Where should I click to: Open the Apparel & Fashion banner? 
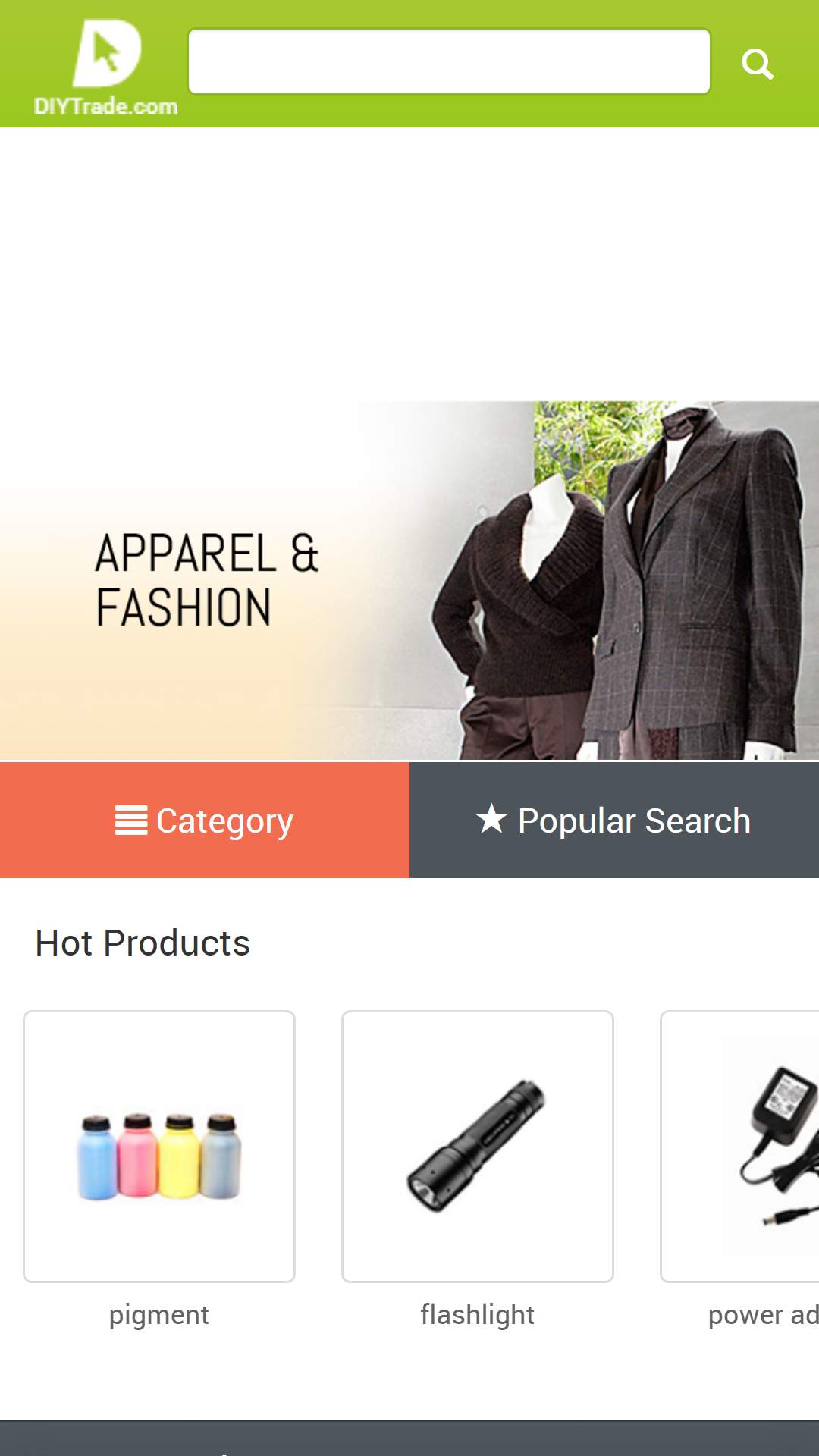409,580
